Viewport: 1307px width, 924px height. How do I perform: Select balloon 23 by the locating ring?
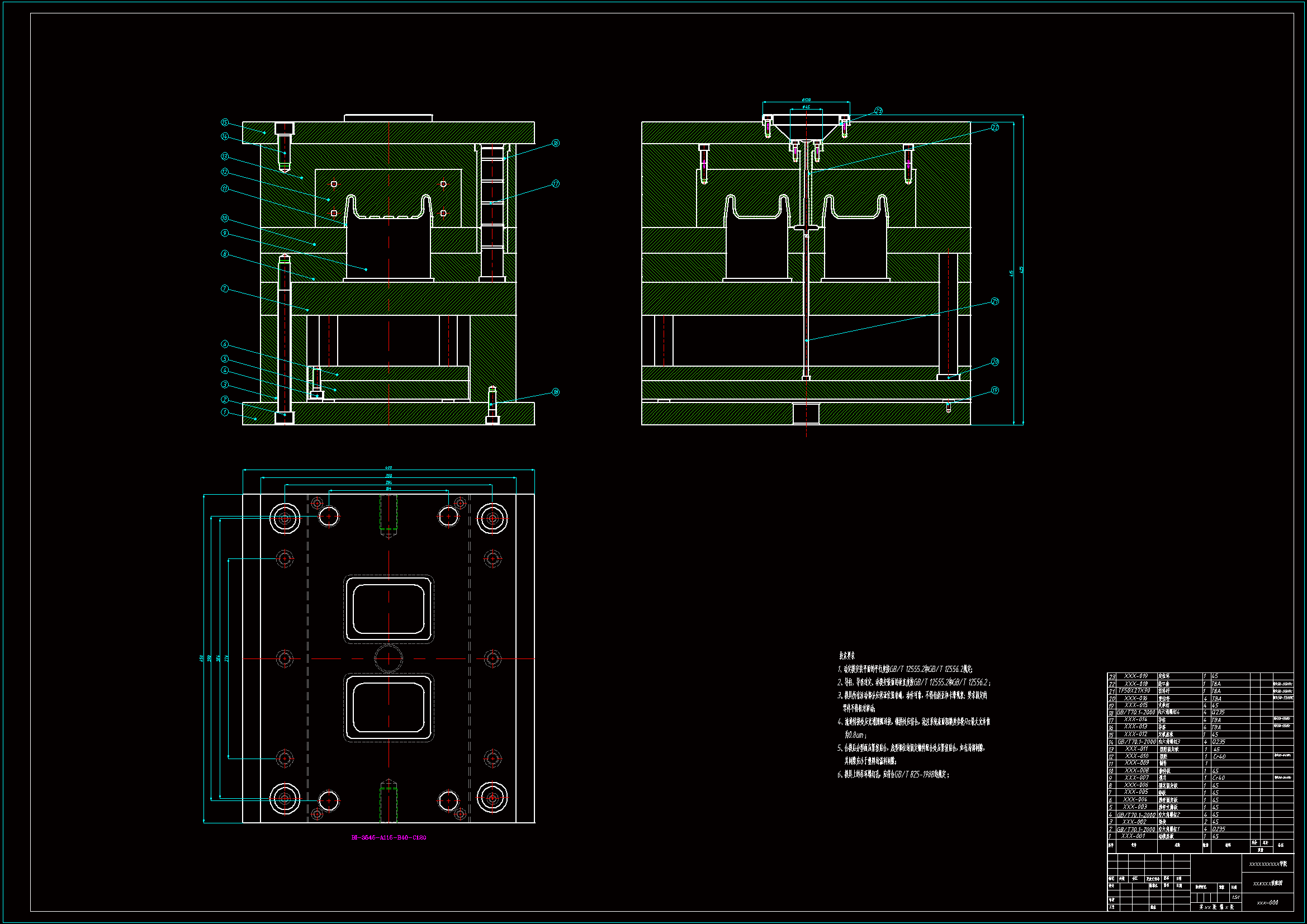click(x=878, y=111)
